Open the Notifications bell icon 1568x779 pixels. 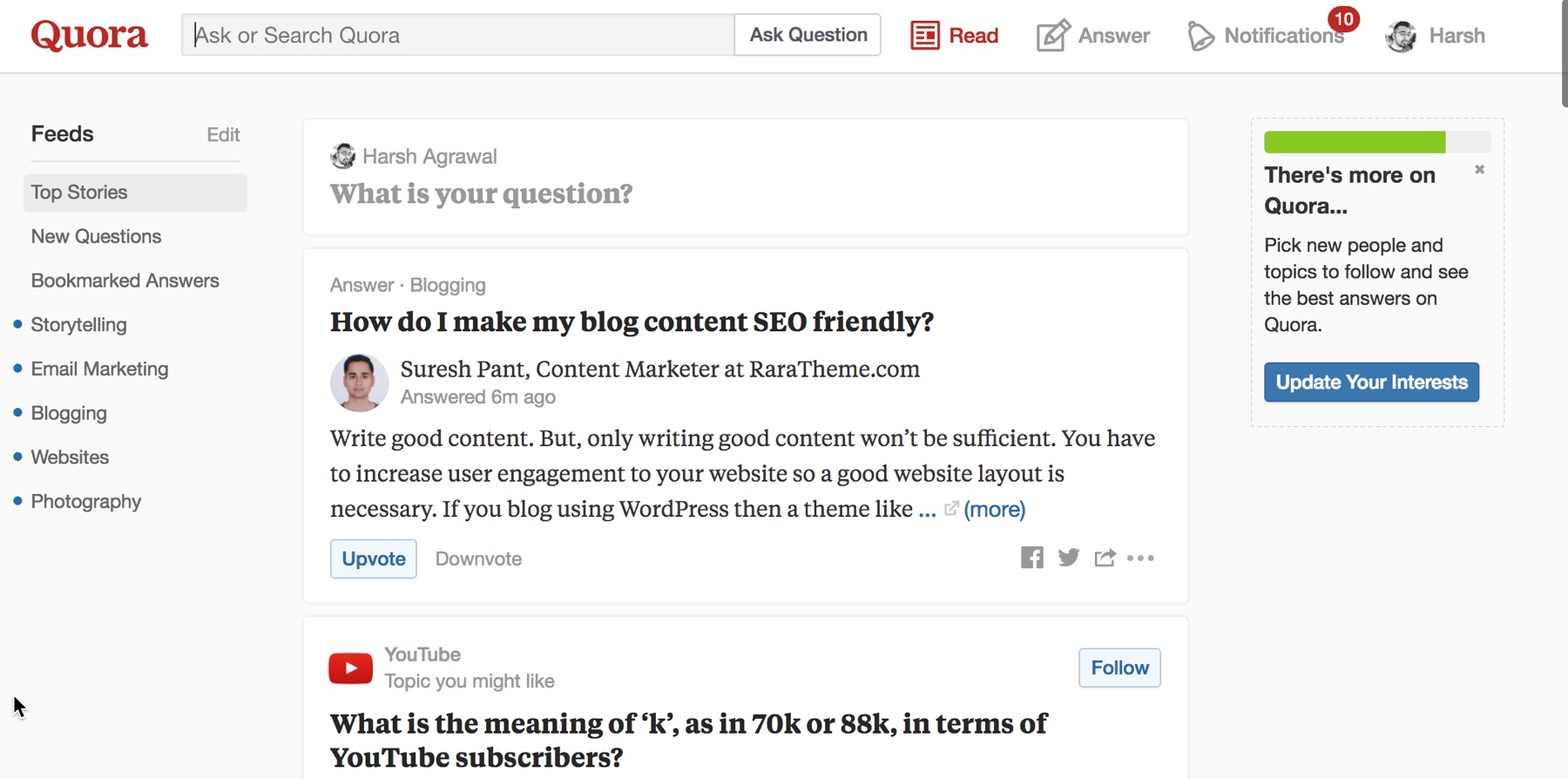[x=1200, y=37]
